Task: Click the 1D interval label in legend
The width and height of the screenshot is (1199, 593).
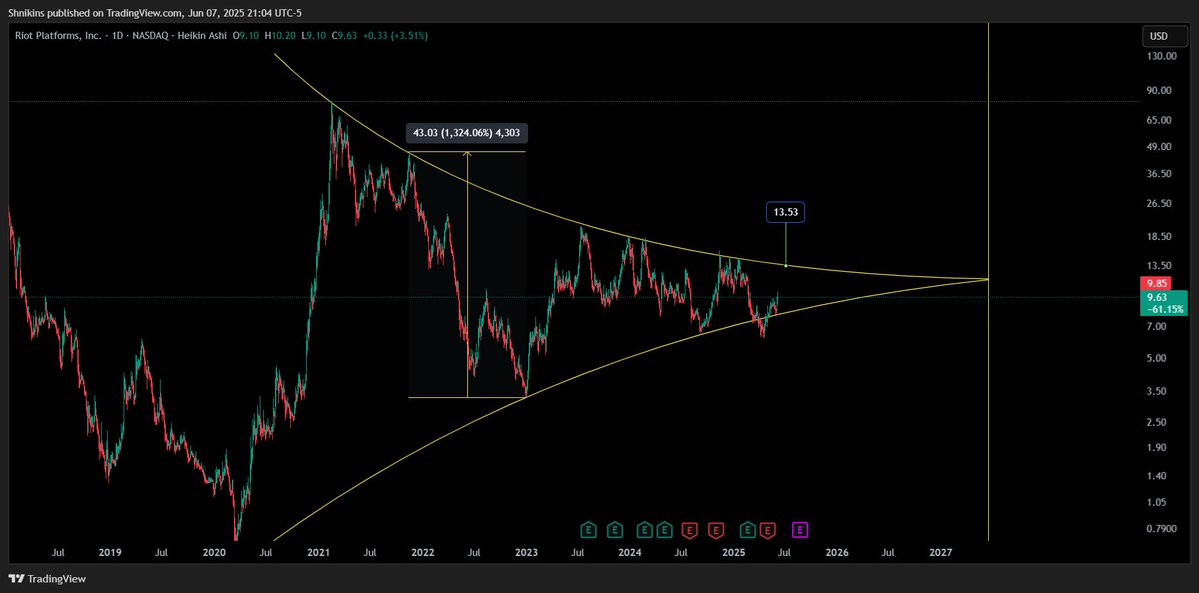Action: pyautogui.click(x=119, y=35)
